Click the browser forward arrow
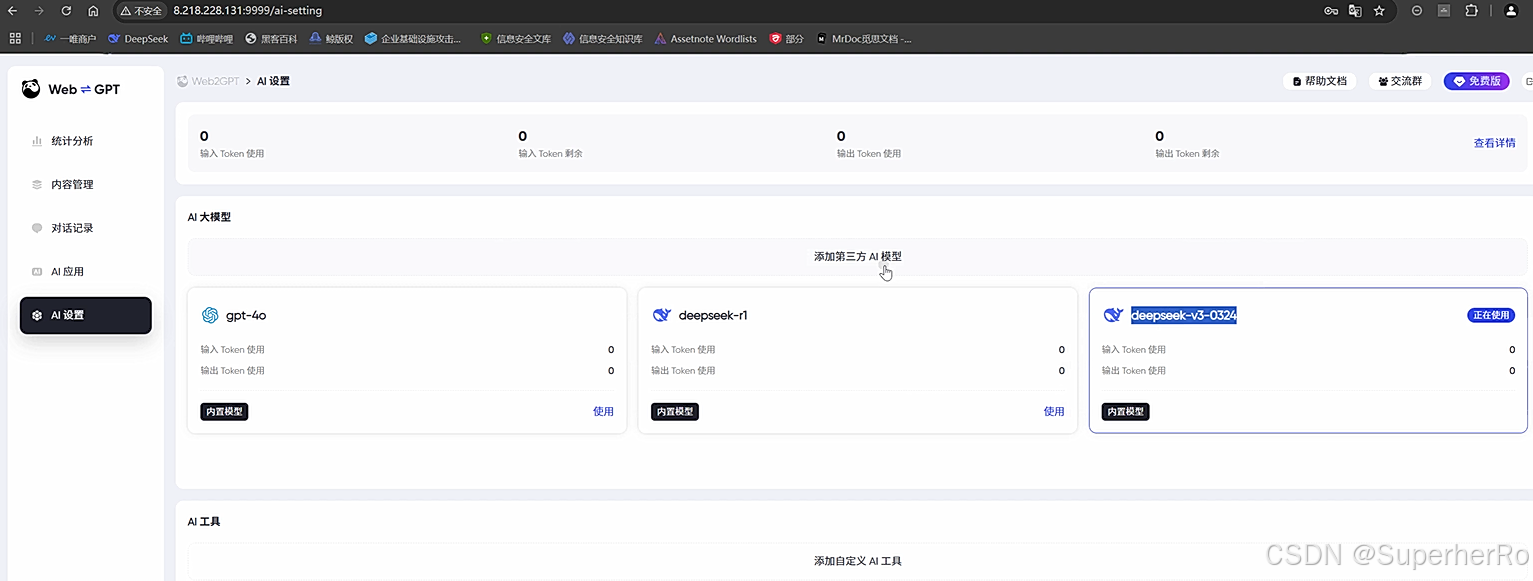This screenshot has width=1533, height=581. click(x=39, y=10)
